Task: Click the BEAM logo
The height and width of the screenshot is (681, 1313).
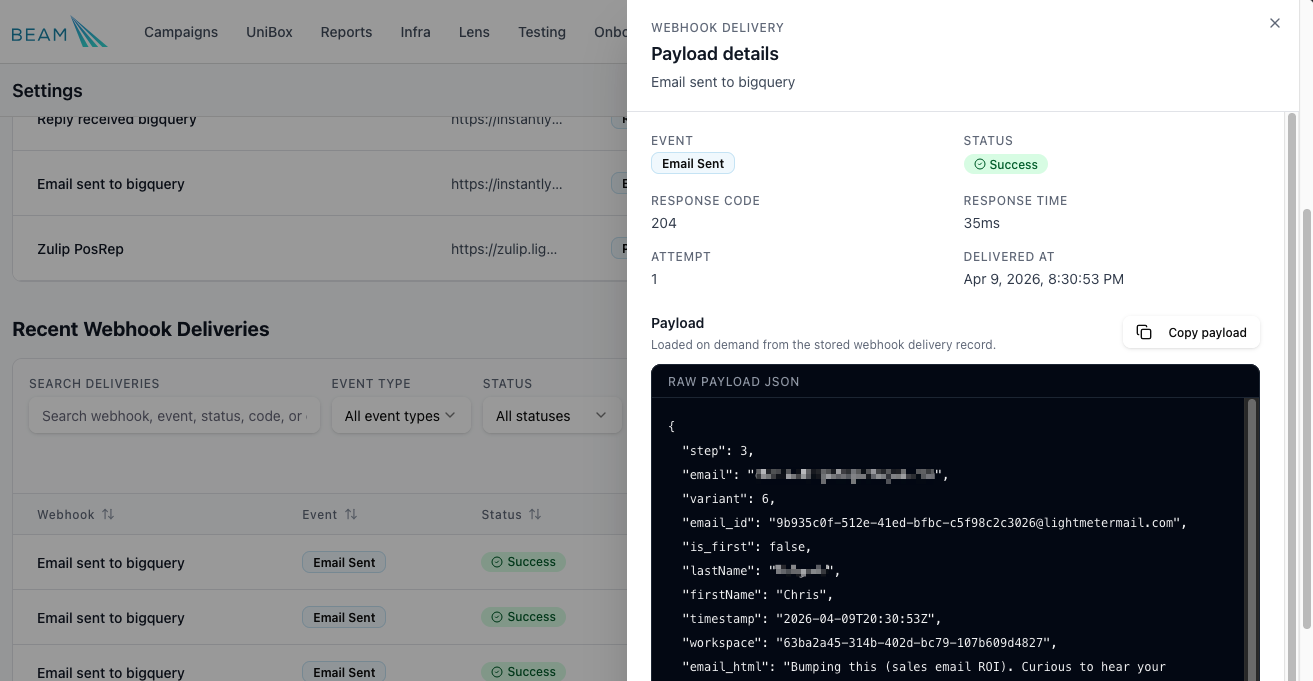Action: (x=59, y=32)
